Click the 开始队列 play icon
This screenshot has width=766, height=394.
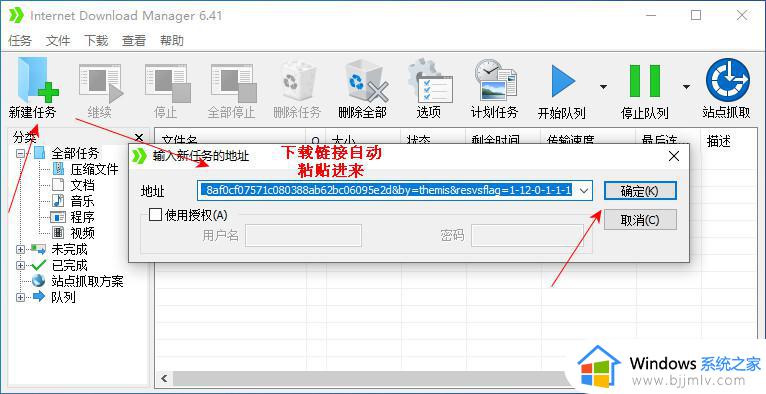click(563, 82)
